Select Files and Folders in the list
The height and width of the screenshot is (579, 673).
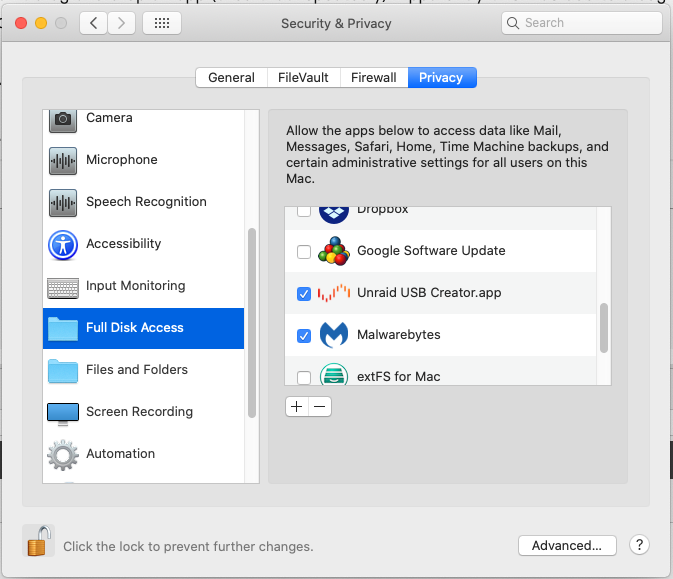tap(137, 370)
